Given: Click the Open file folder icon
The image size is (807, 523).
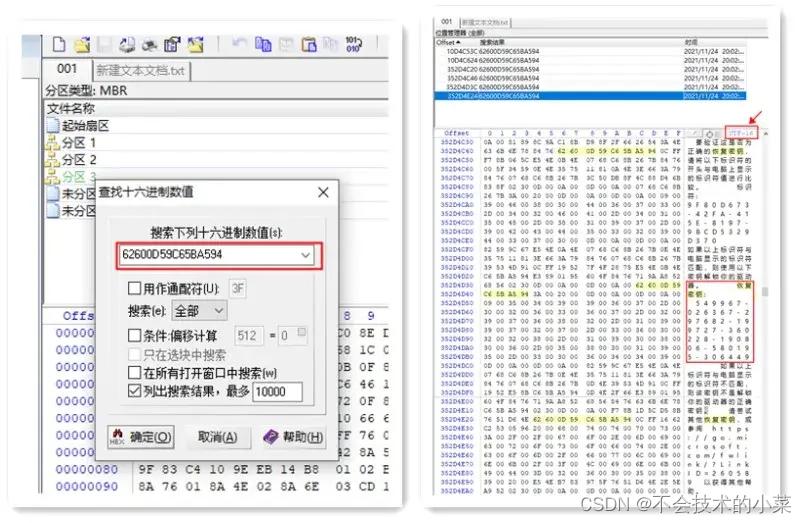Looking at the screenshot, I should click(82, 45).
